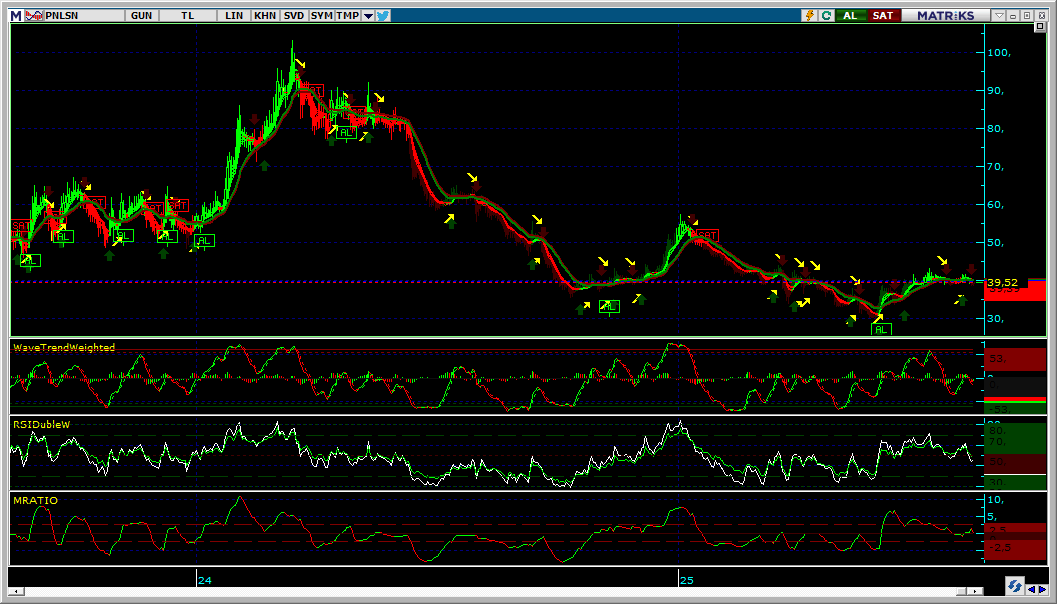
Task: Open the SYM symbol menu
Action: tap(322, 15)
